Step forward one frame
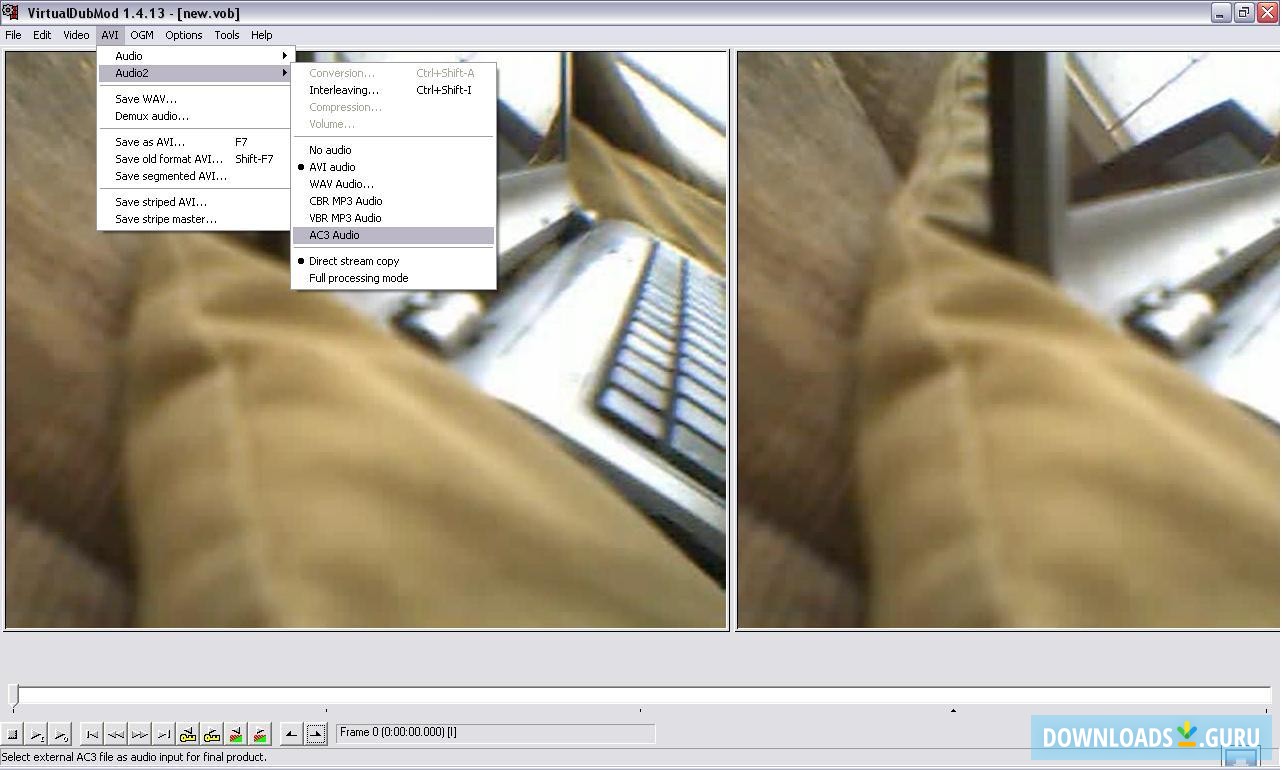The width and height of the screenshot is (1282, 770). [x=140, y=735]
